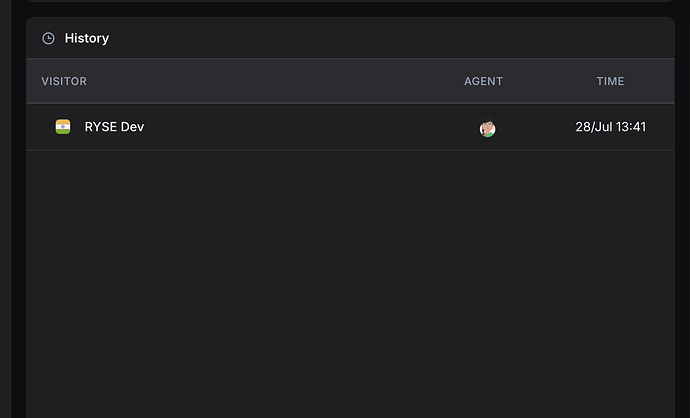The image size is (690, 418).
Task: Click the 28/Jul 13:41 timestamp
Action: click(x=611, y=127)
